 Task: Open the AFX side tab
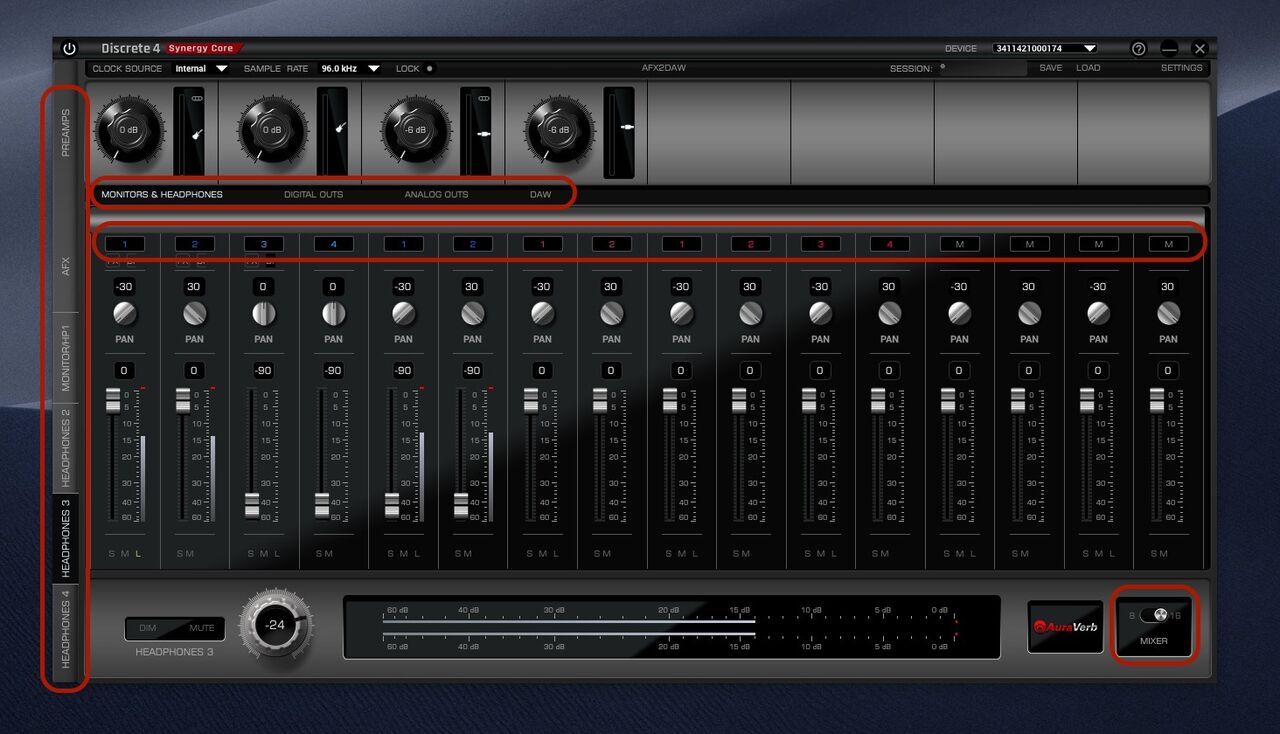67,267
